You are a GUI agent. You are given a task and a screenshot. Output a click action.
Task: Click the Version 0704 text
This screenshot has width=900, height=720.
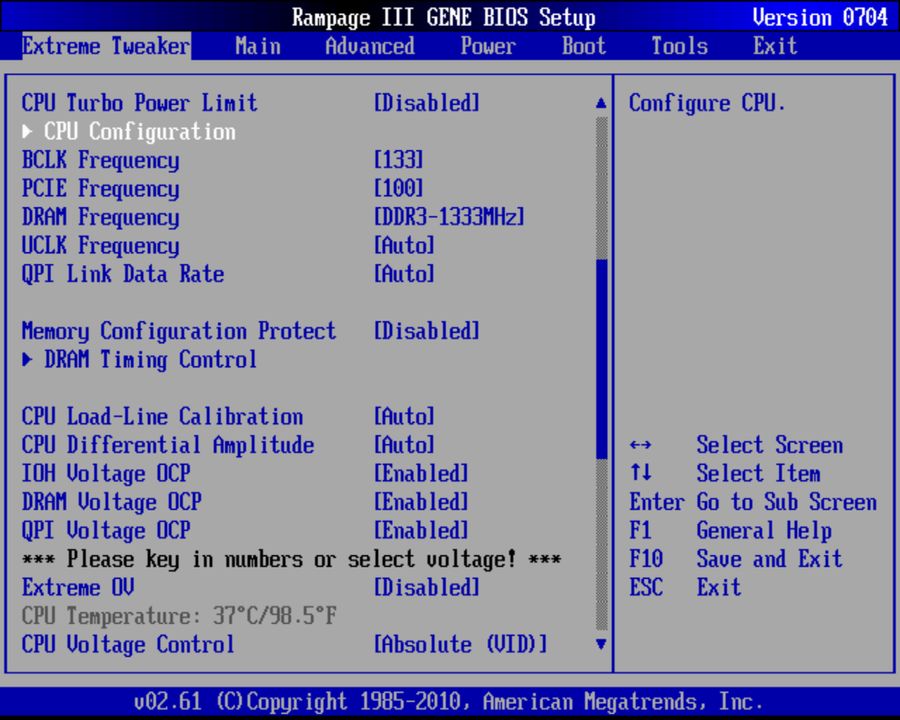coord(820,17)
